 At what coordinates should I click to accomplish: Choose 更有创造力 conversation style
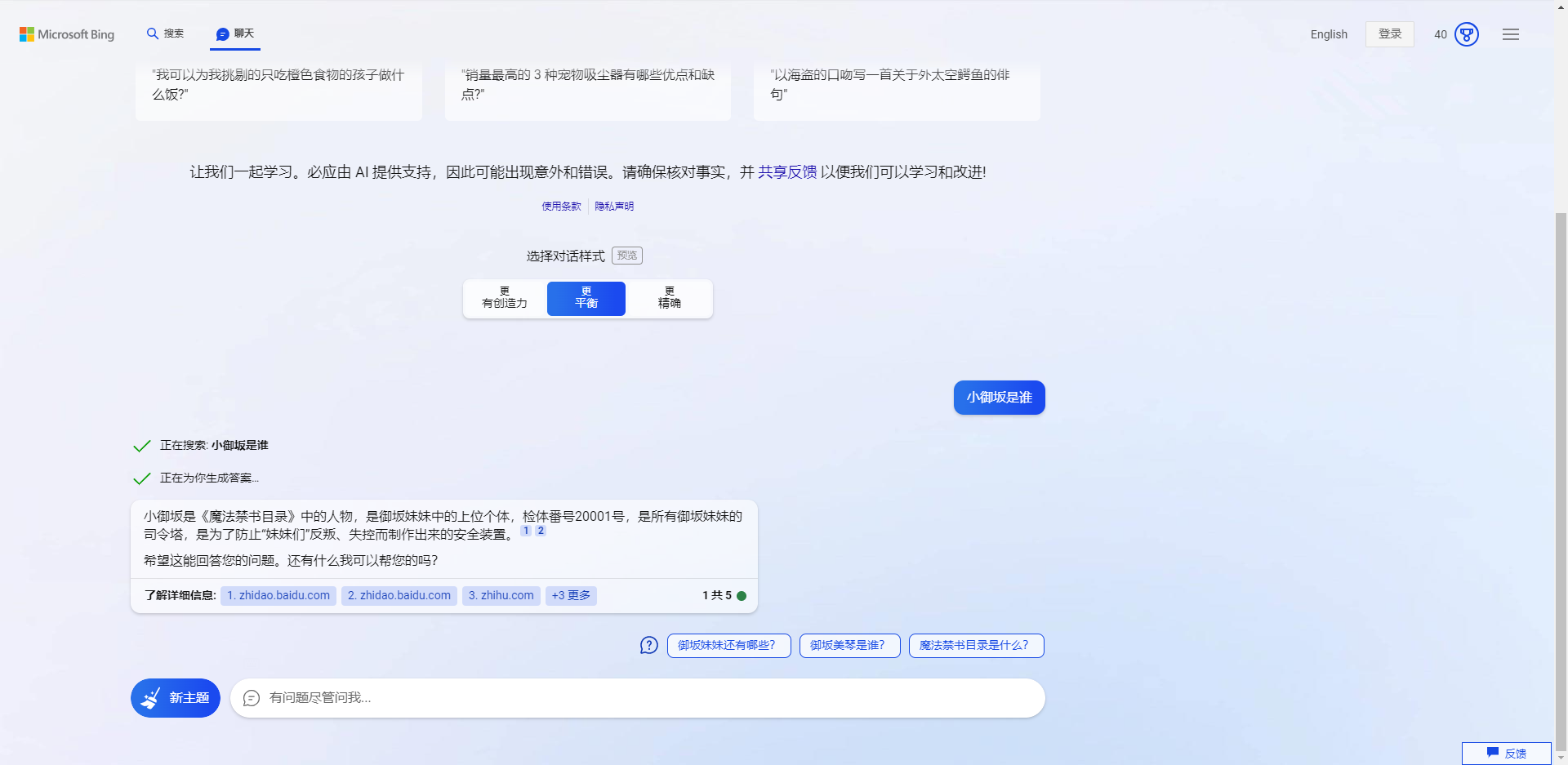[x=505, y=298]
